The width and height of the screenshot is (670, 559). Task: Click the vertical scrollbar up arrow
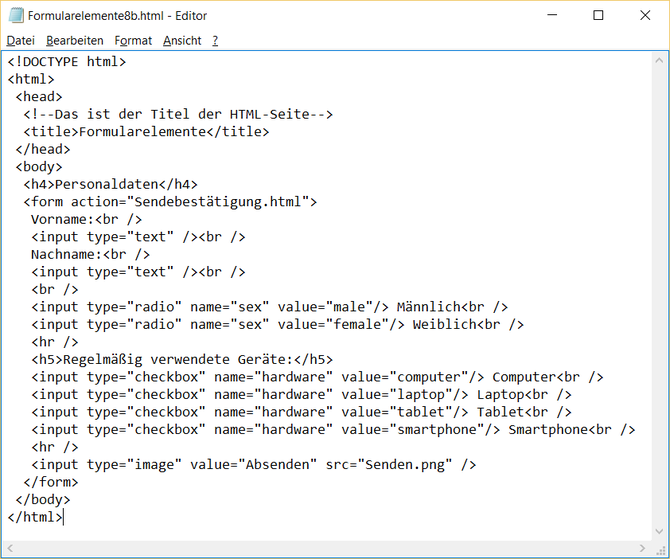(x=659, y=61)
